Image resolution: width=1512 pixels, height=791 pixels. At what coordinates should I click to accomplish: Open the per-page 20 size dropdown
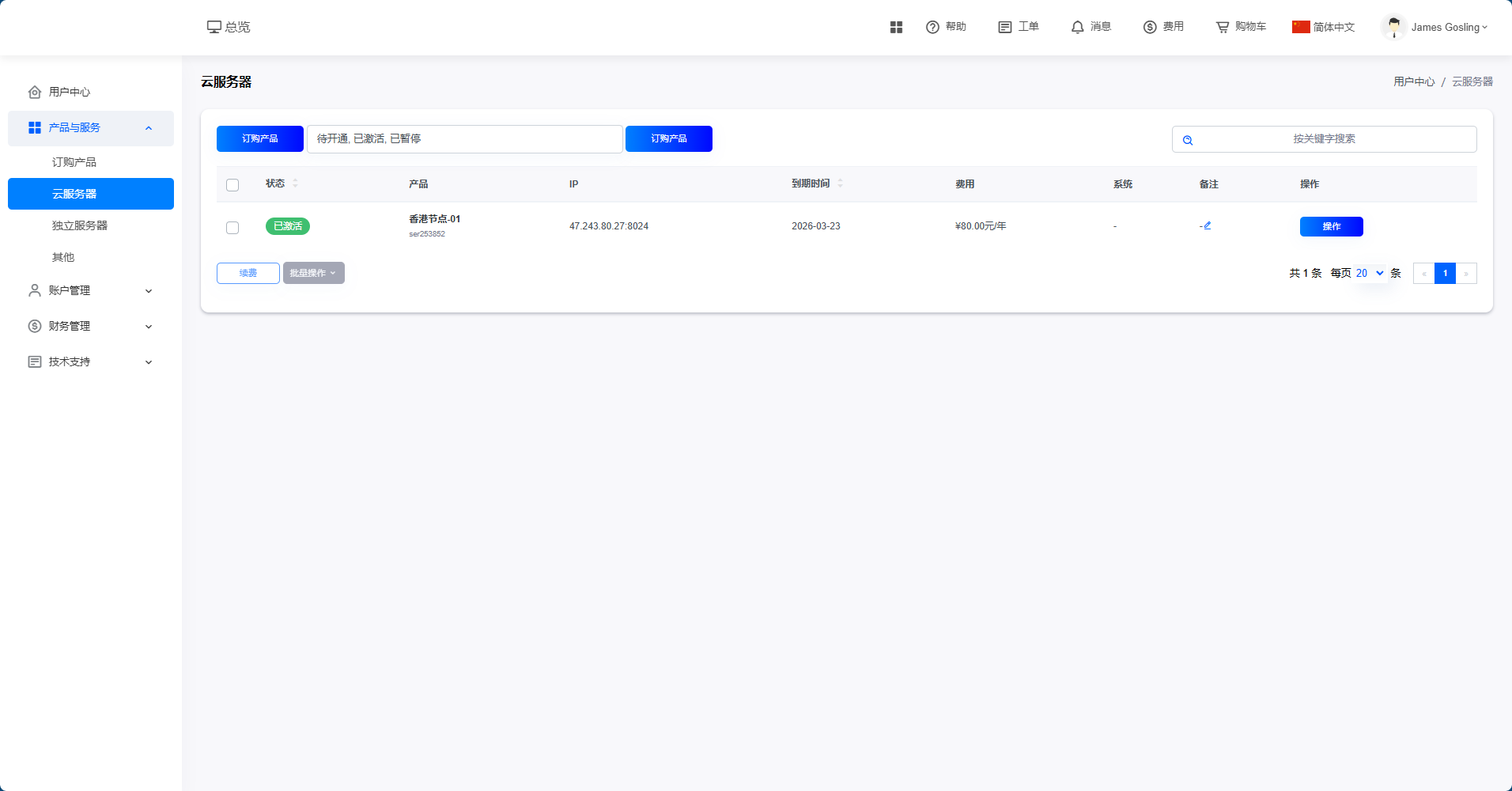coord(1370,273)
